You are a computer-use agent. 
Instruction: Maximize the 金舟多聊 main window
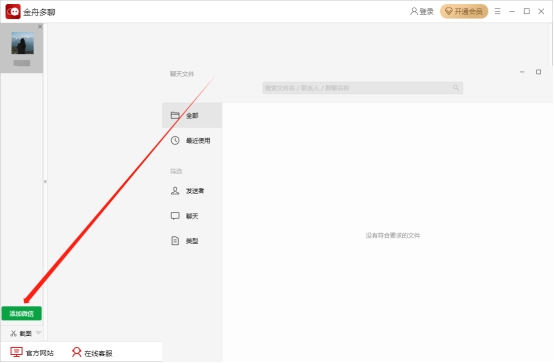[527, 11]
